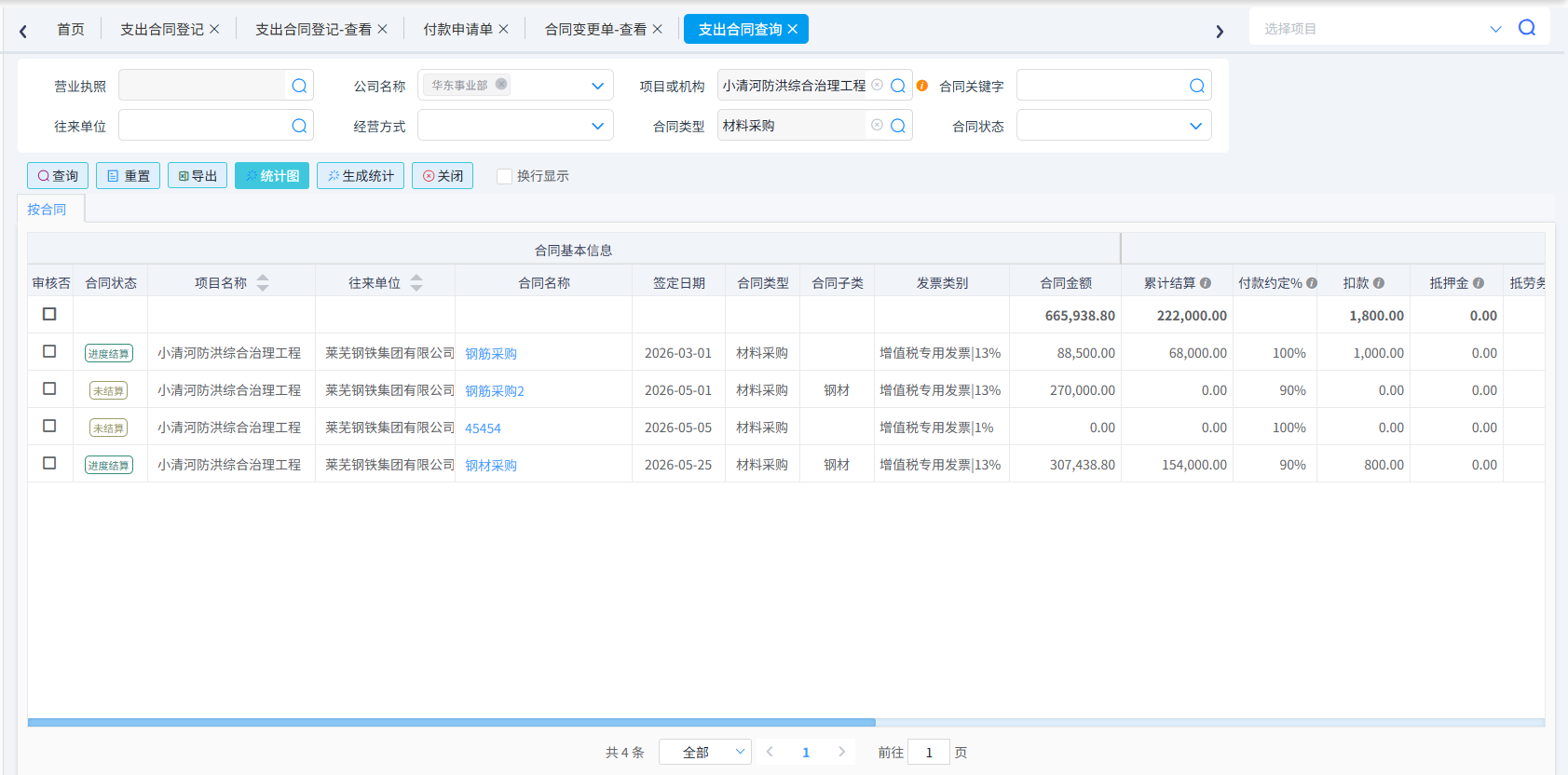Sort by 项目名称 column
This screenshot has width=1568, height=775.
click(x=263, y=282)
